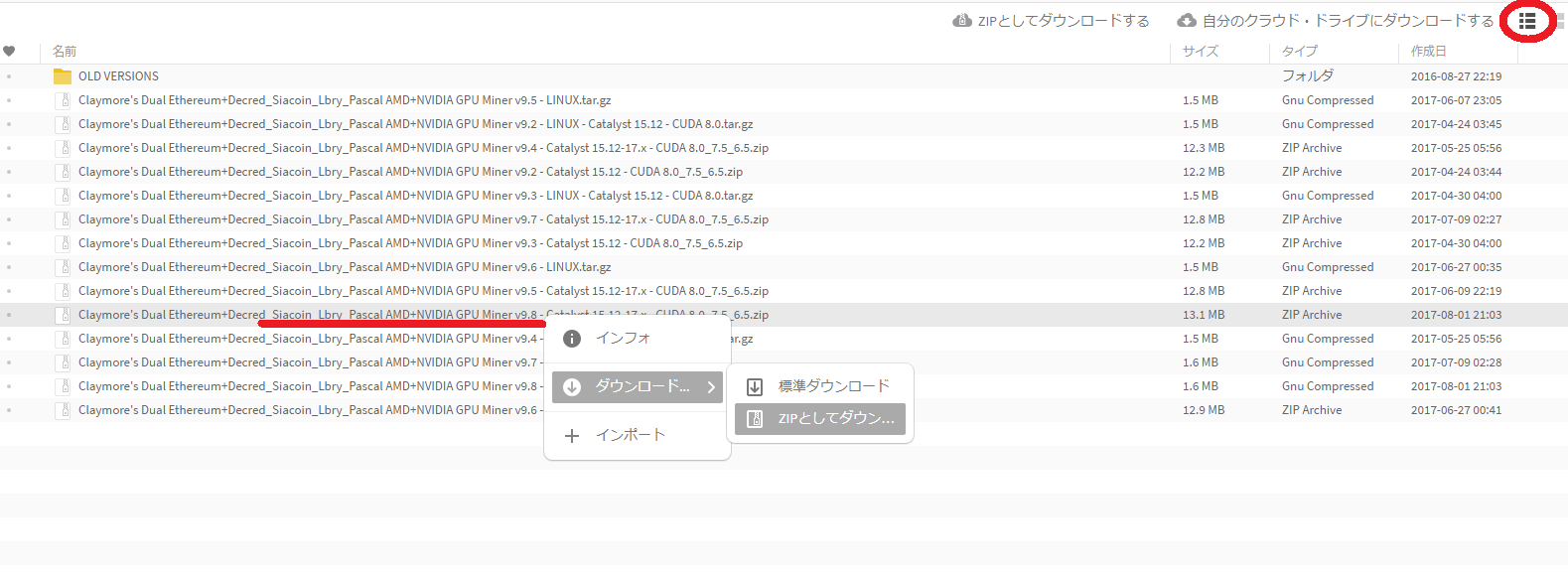The height and width of the screenshot is (574, 1568).
Task: Click the 13.1 MB size cell
Action: tap(1204, 315)
